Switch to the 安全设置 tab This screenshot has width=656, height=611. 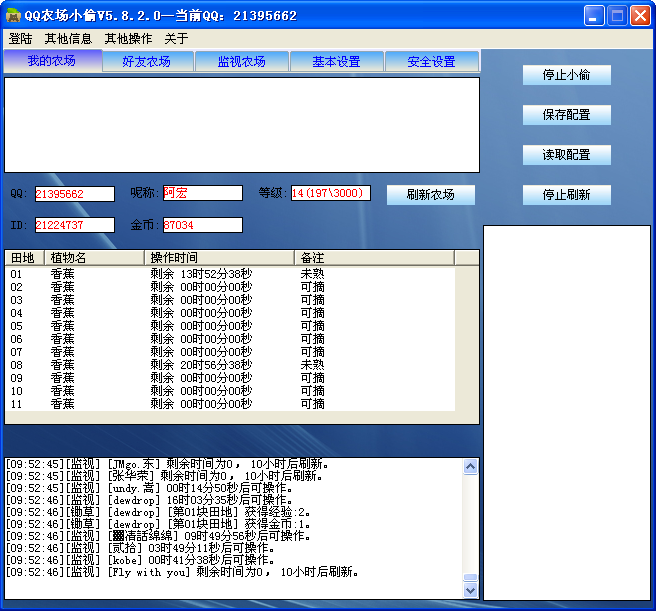(x=431, y=62)
